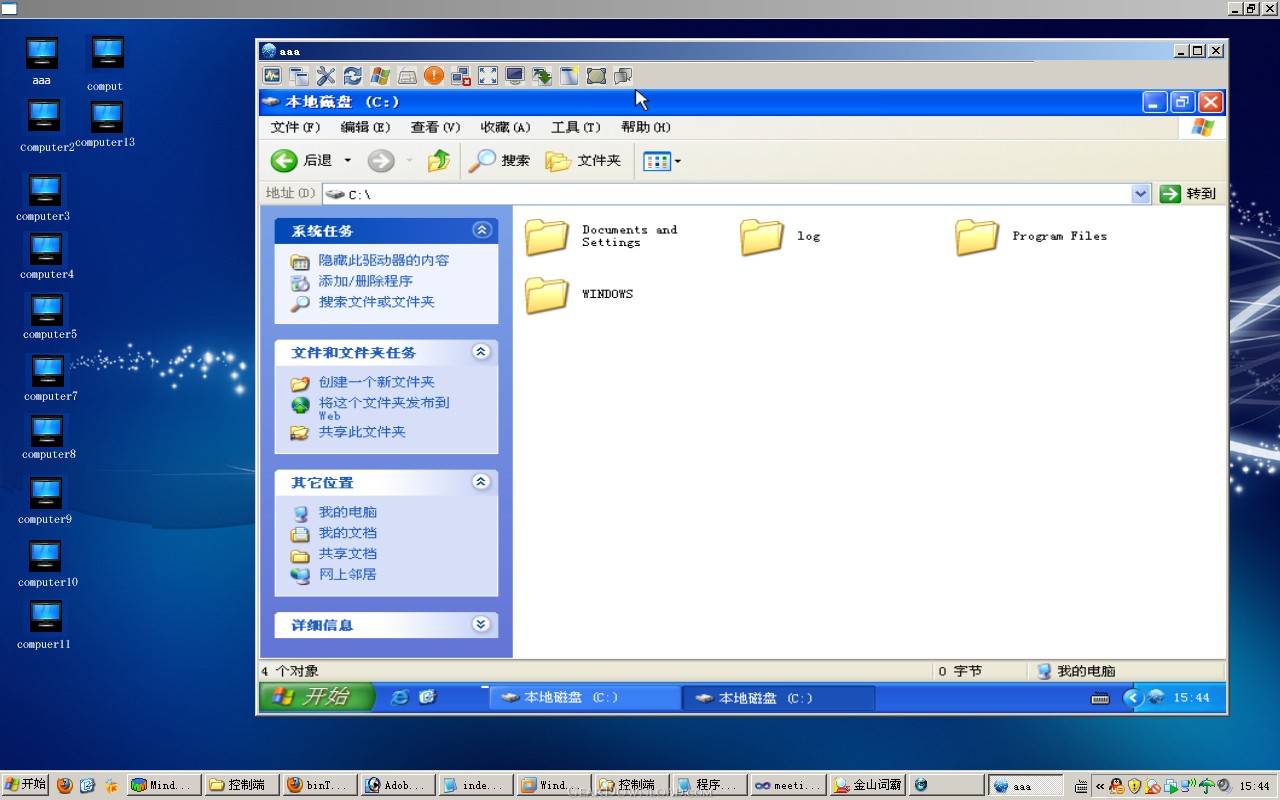
Task: Click the new window sparkle icon
Action: point(568,76)
